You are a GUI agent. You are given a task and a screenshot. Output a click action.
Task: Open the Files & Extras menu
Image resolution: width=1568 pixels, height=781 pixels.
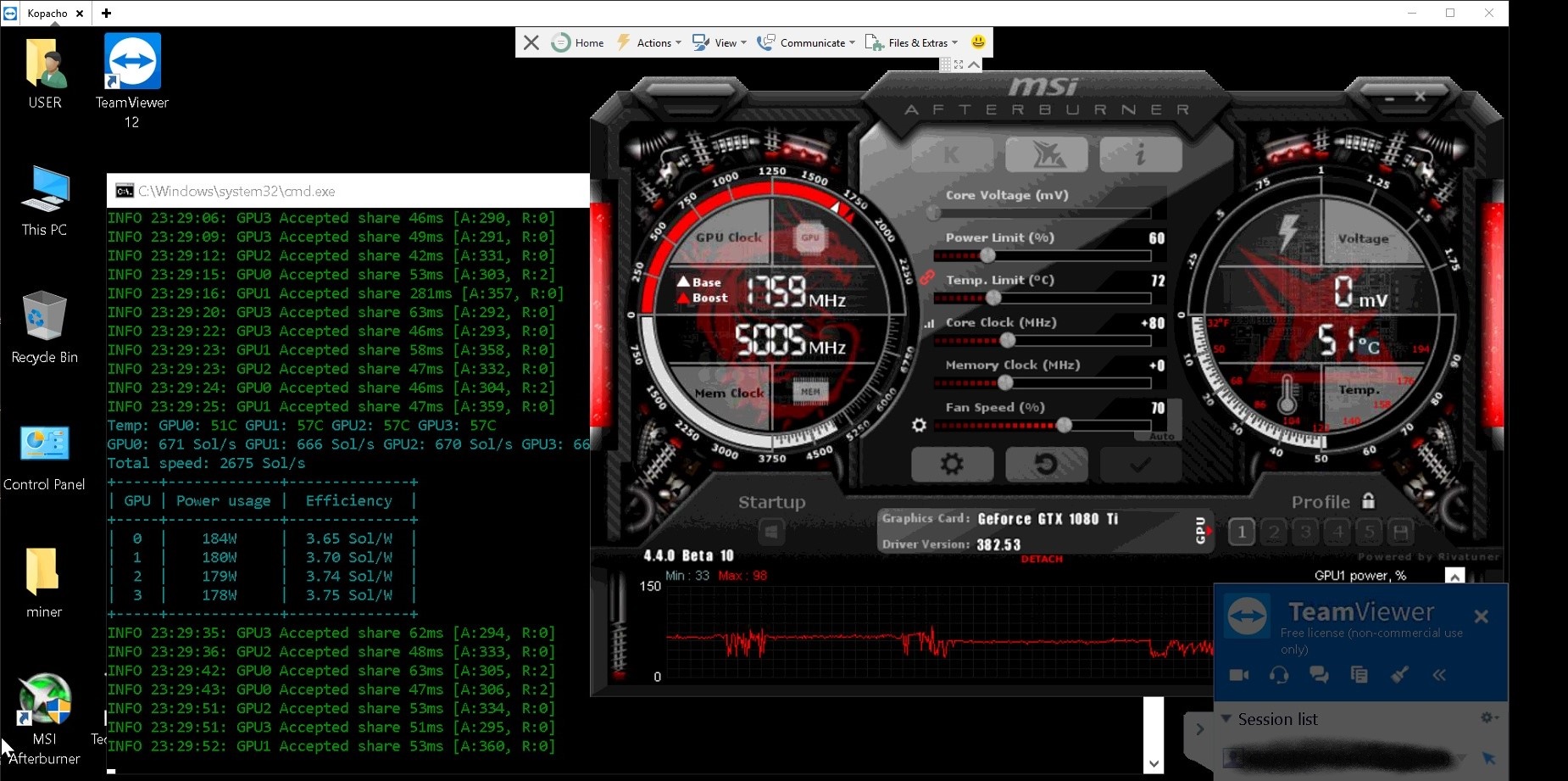[911, 42]
